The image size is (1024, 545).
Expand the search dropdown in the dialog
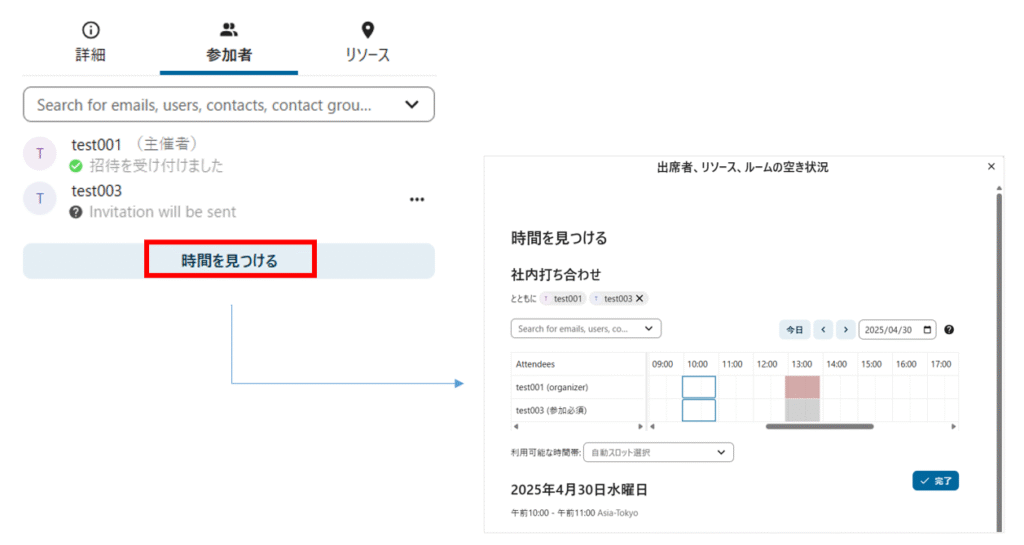(x=648, y=328)
